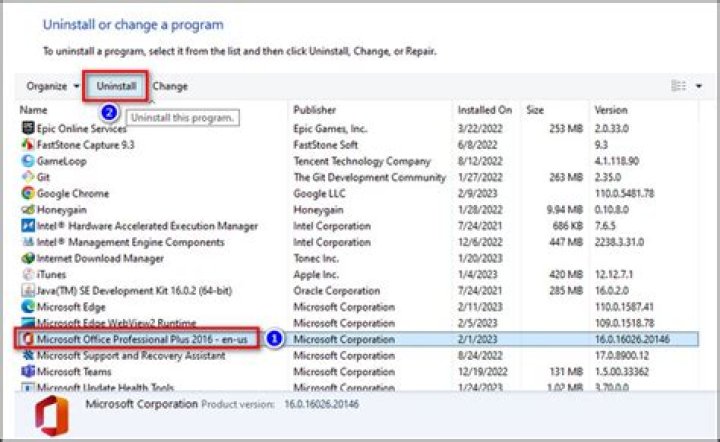Select Java(TM) SE Development Kit 16.0.2 entry
The image size is (720, 442).
[134, 291]
